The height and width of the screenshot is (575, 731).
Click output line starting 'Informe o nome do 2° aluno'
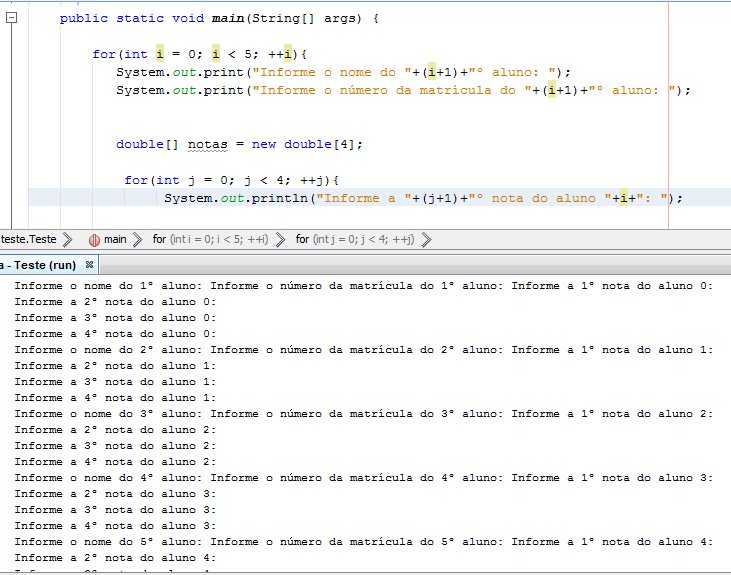pos(364,350)
